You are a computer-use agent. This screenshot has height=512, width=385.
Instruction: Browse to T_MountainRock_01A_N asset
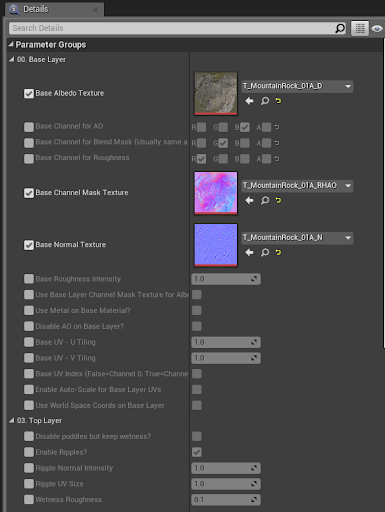pyautogui.click(x=265, y=252)
